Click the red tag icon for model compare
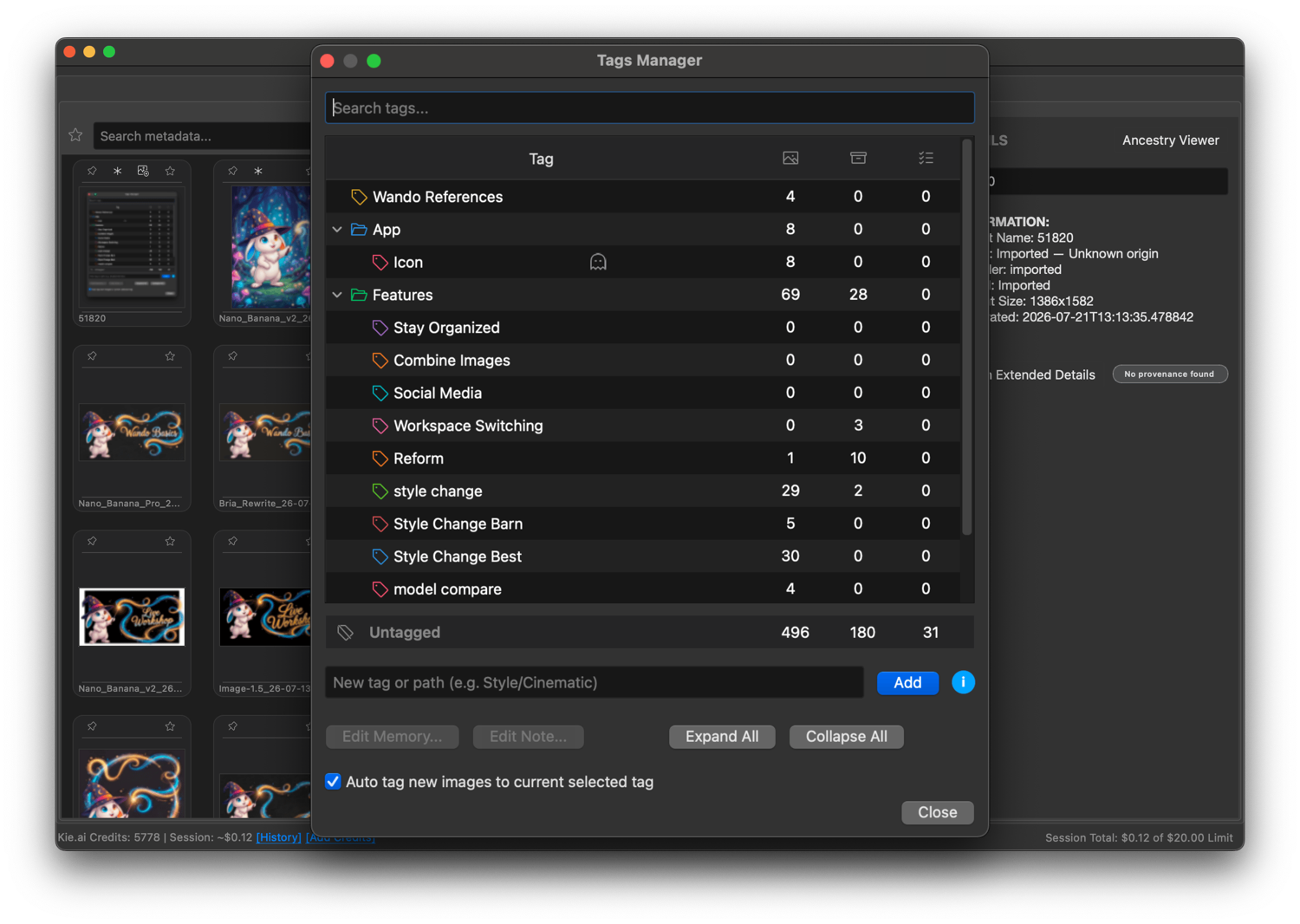The width and height of the screenshot is (1300, 924). point(380,589)
